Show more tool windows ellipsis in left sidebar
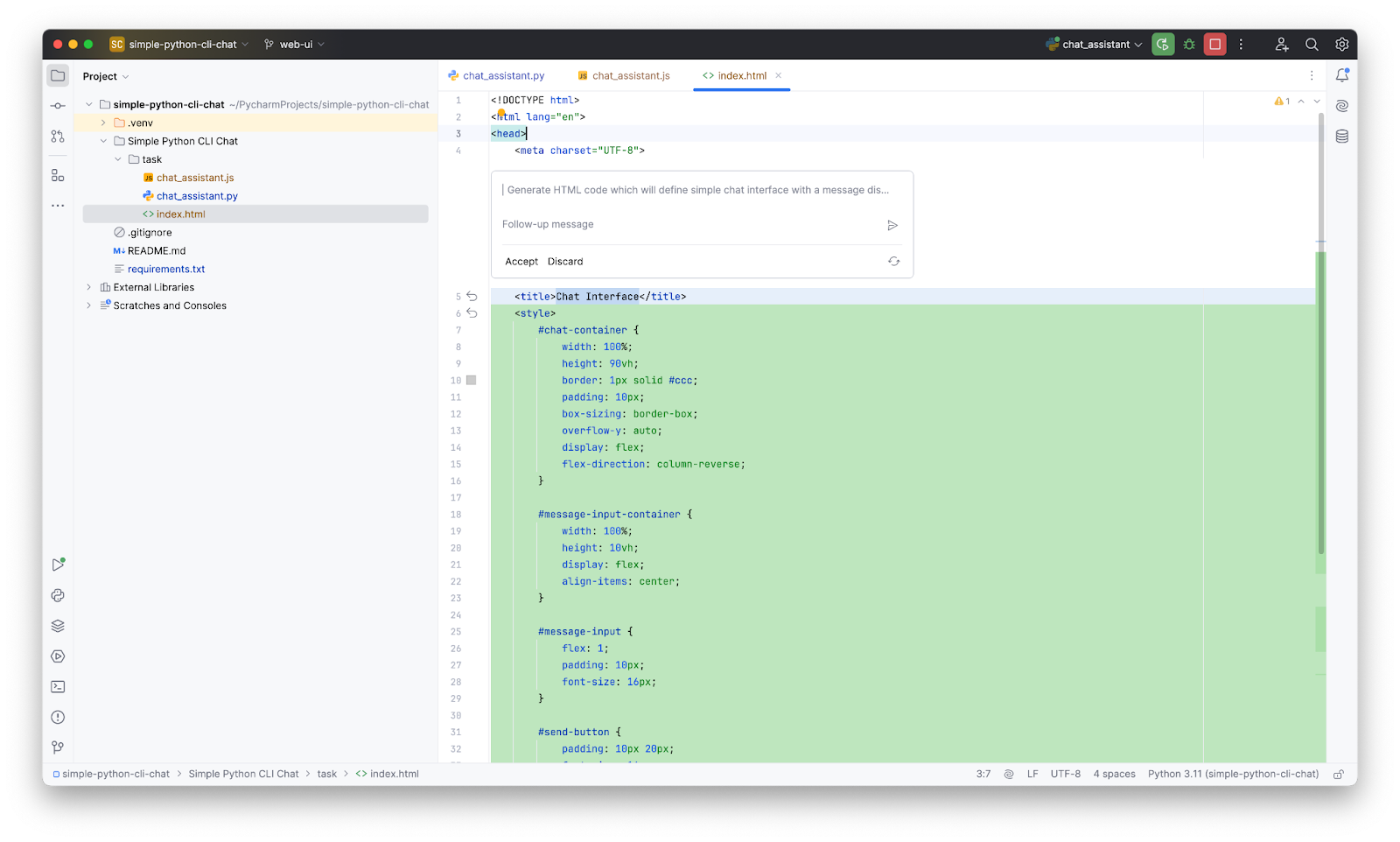 pyautogui.click(x=58, y=206)
